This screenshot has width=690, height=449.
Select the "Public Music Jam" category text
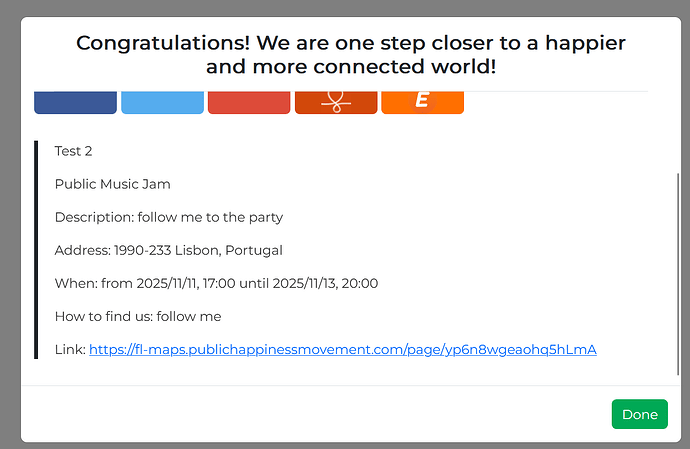pos(112,184)
